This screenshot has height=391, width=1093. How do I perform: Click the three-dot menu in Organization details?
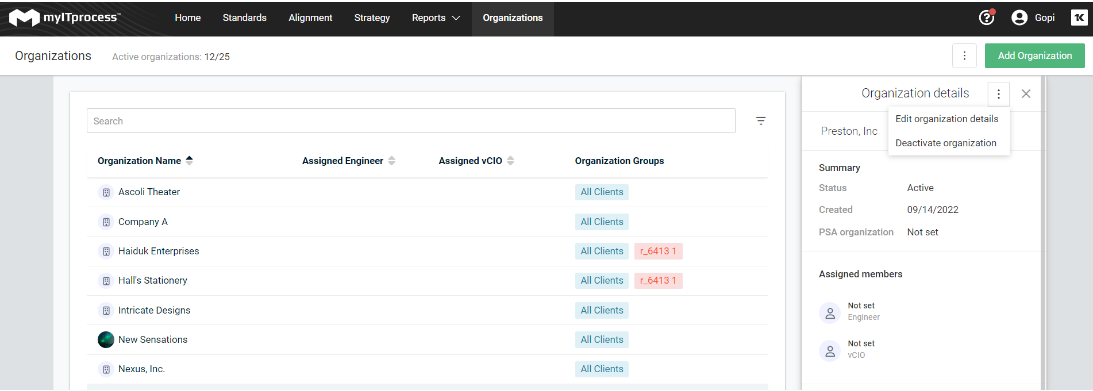pos(998,93)
